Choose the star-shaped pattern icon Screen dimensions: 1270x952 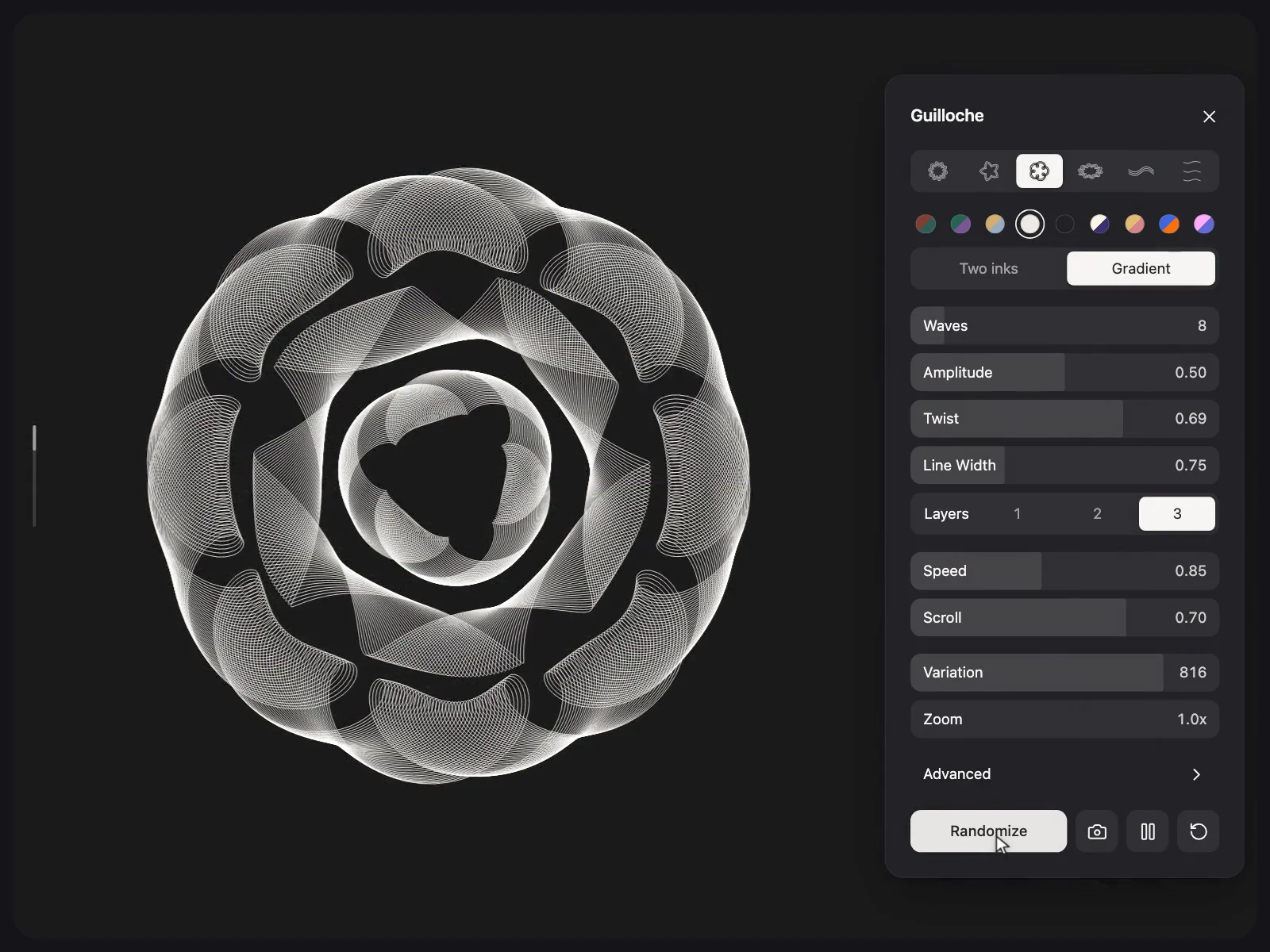coord(989,171)
